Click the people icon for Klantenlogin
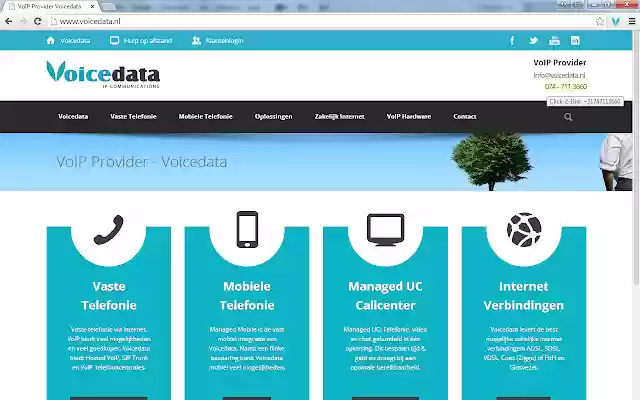 tap(196, 40)
